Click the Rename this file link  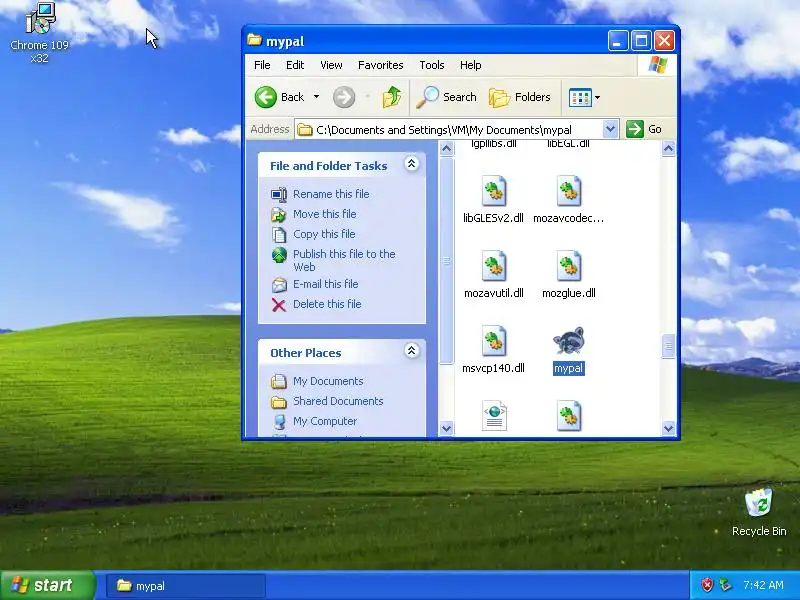(331, 194)
